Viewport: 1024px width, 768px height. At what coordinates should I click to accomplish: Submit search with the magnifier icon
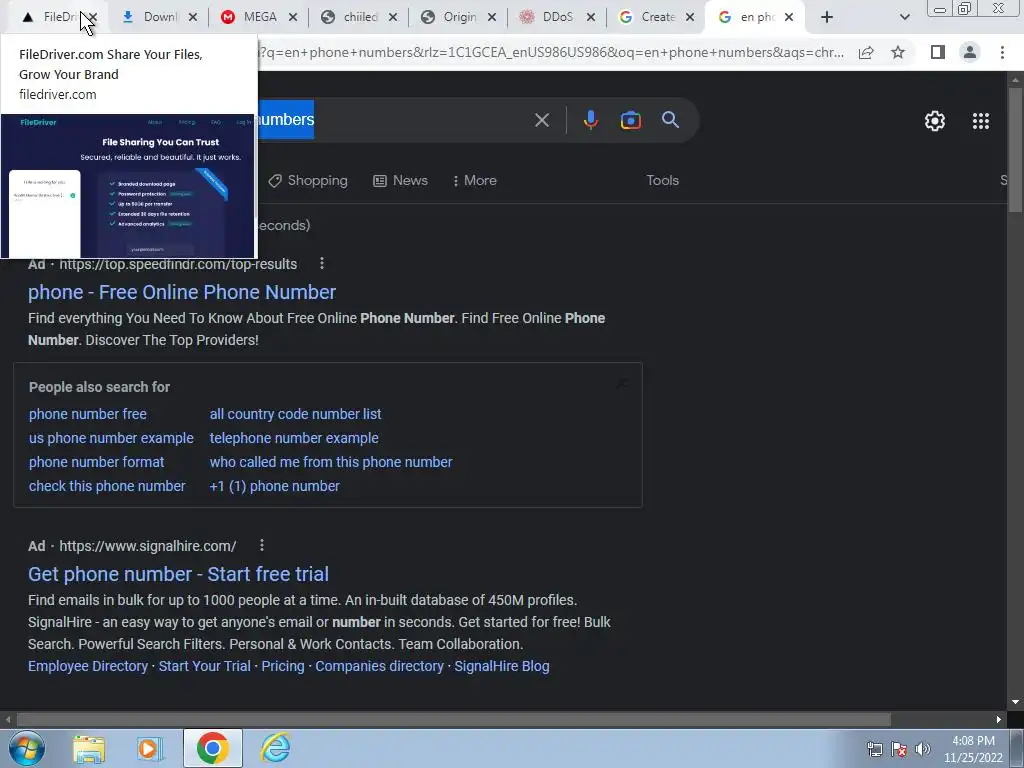click(x=670, y=120)
